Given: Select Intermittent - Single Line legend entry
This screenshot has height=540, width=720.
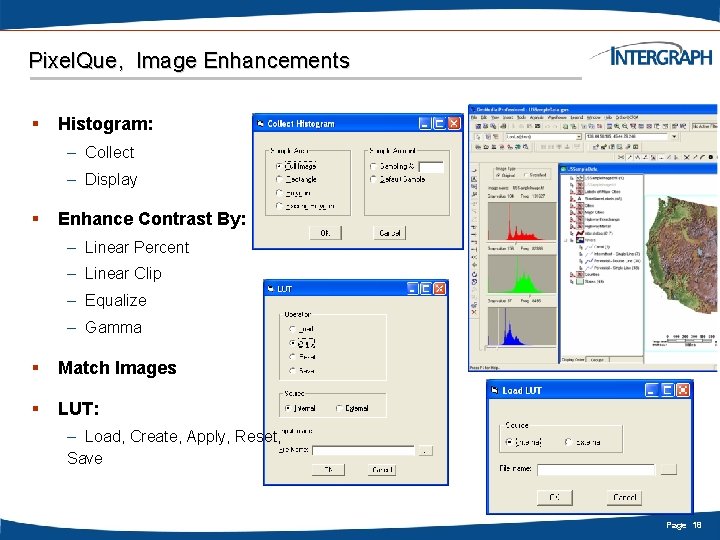Looking at the screenshot, I should click(x=617, y=254).
